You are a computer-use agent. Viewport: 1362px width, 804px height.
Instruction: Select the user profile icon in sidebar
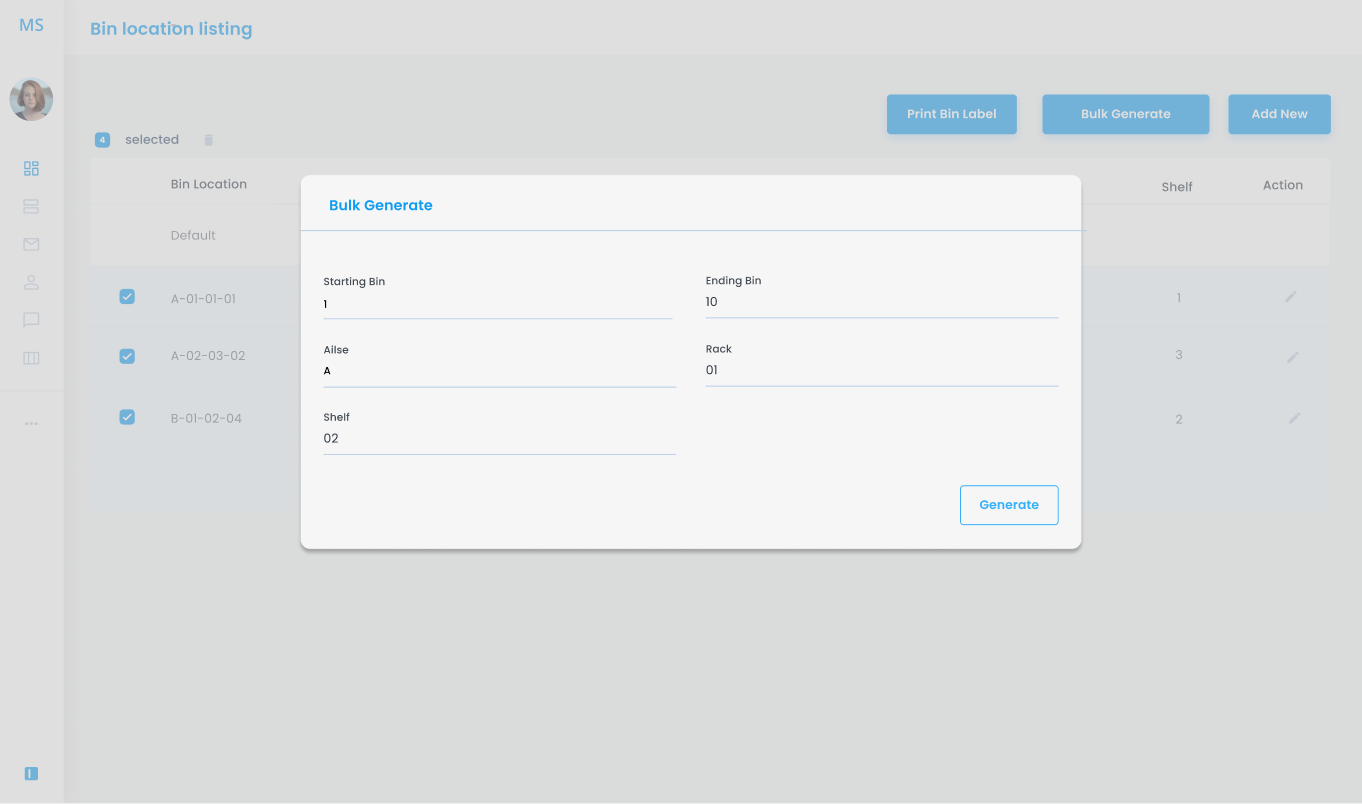31,282
